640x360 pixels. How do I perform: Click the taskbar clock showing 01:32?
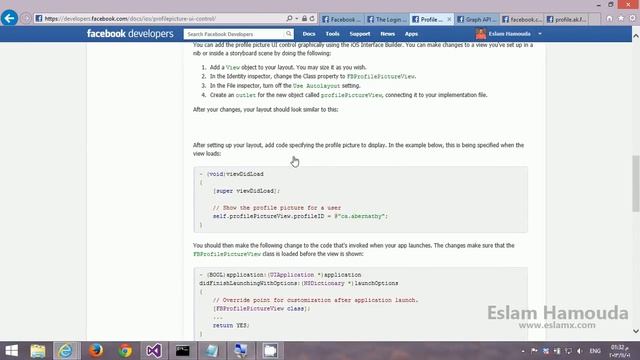pyautogui.click(x=620, y=351)
